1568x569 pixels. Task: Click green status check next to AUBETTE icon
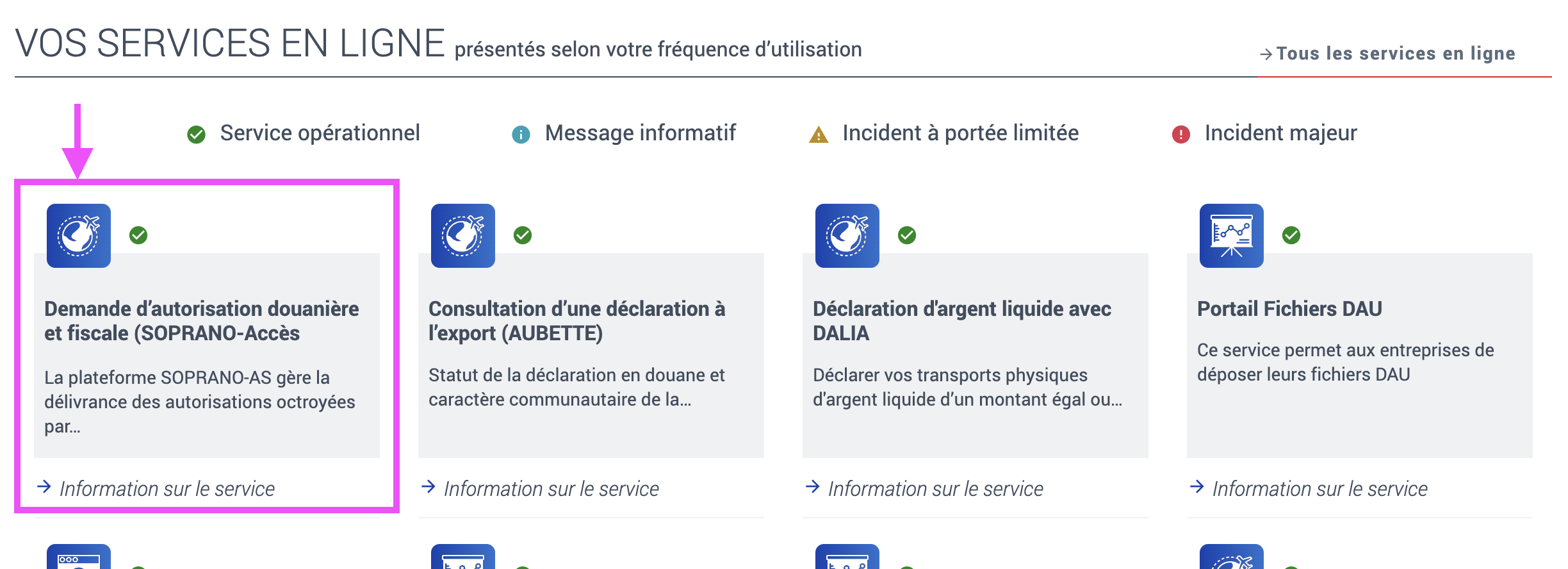pyautogui.click(x=523, y=236)
